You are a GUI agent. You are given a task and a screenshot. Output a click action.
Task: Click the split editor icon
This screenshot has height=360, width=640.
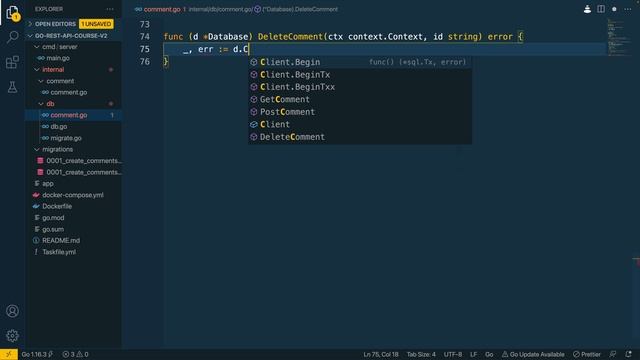pos(601,9)
